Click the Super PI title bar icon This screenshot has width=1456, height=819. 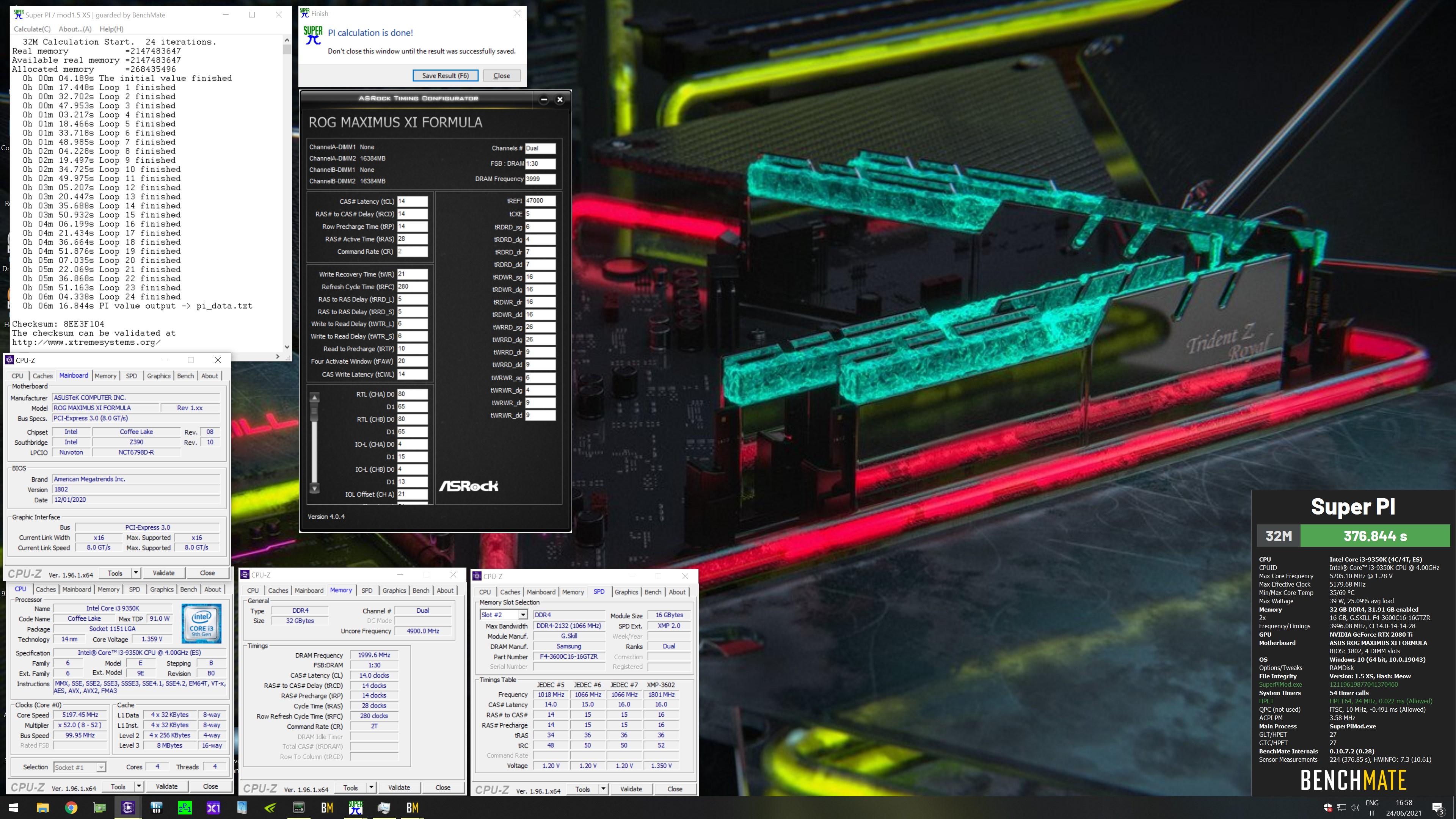pyautogui.click(x=19, y=15)
